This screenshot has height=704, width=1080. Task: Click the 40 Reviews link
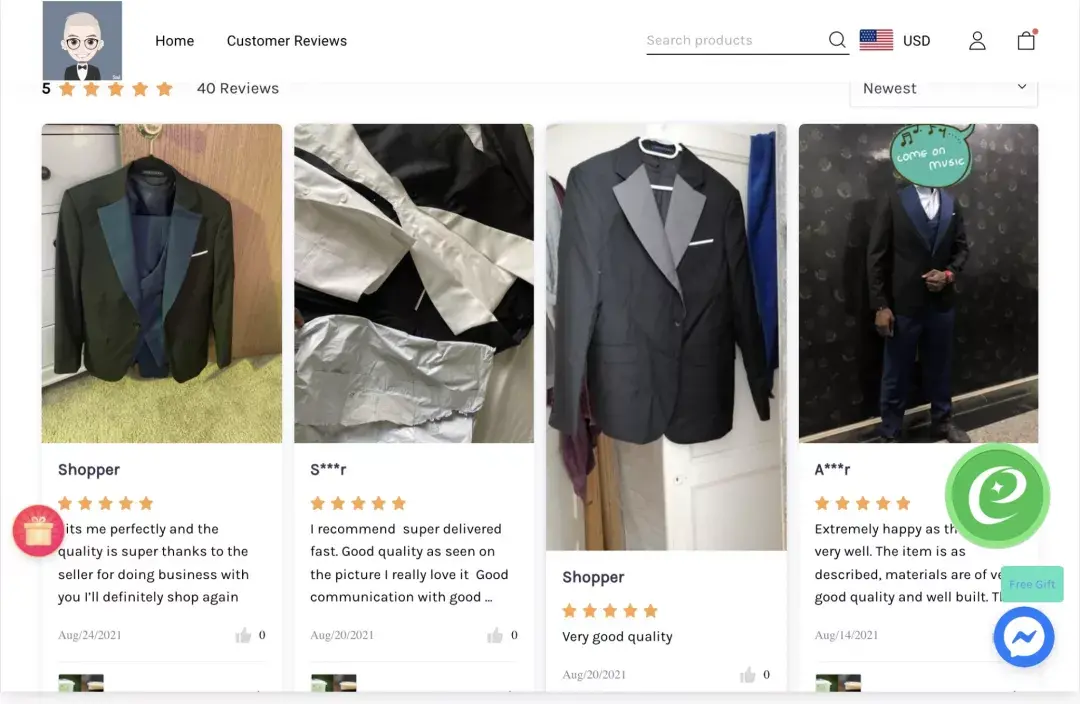point(237,88)
